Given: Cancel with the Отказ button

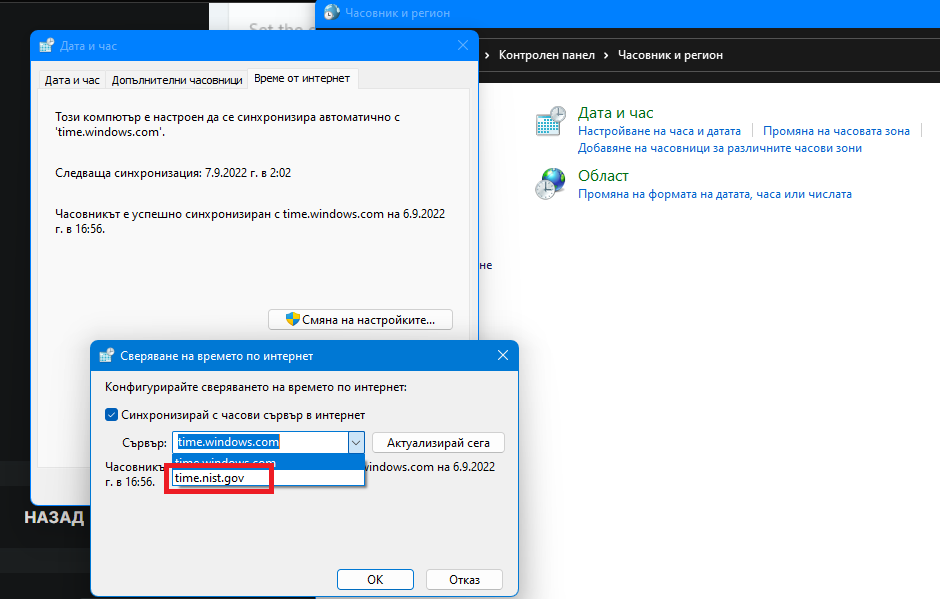Looking at the screenshot, I should (x=465, y=580).
